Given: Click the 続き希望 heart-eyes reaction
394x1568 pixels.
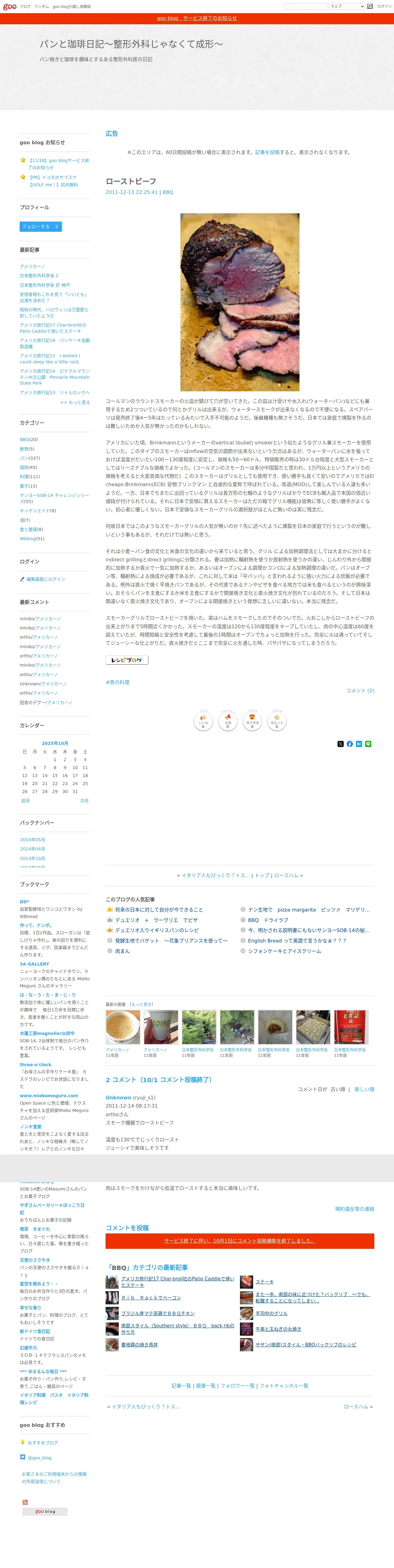Looking at the screenshot, I should pos(252,721).
